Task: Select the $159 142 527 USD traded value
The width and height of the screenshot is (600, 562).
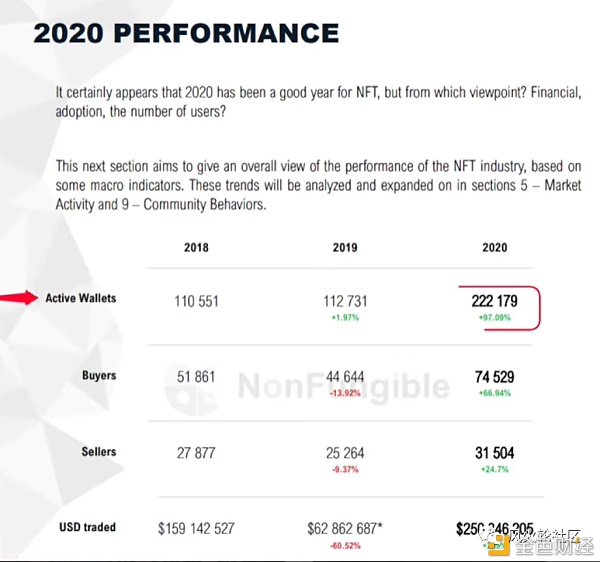Action: point(197,528)
